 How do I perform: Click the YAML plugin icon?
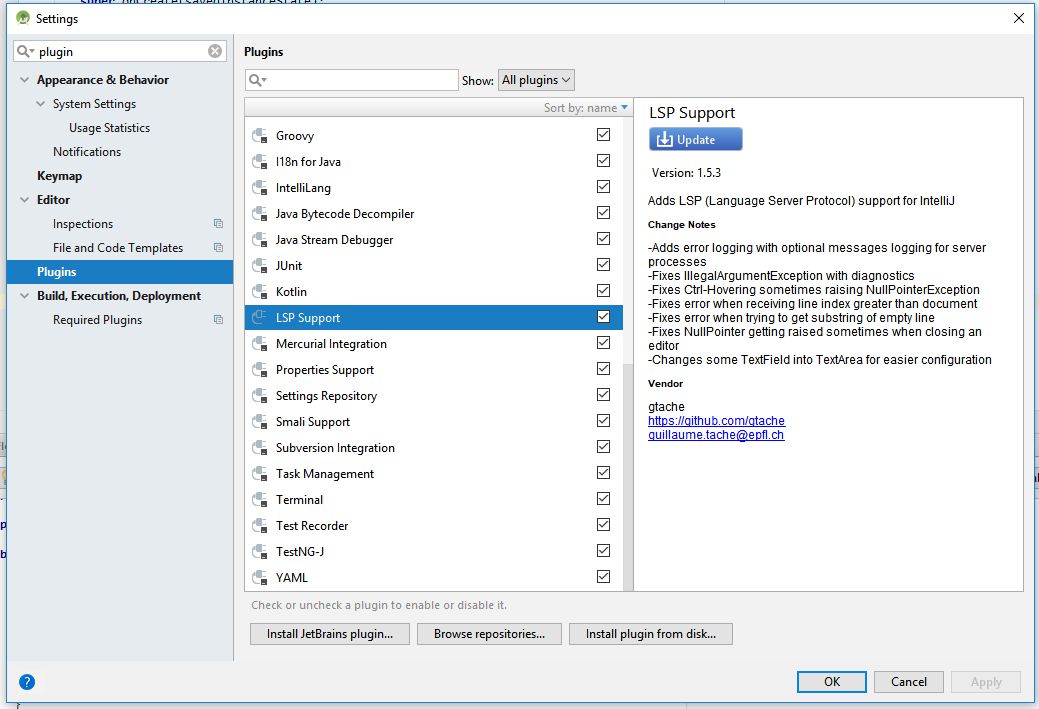tap(260, 577)
